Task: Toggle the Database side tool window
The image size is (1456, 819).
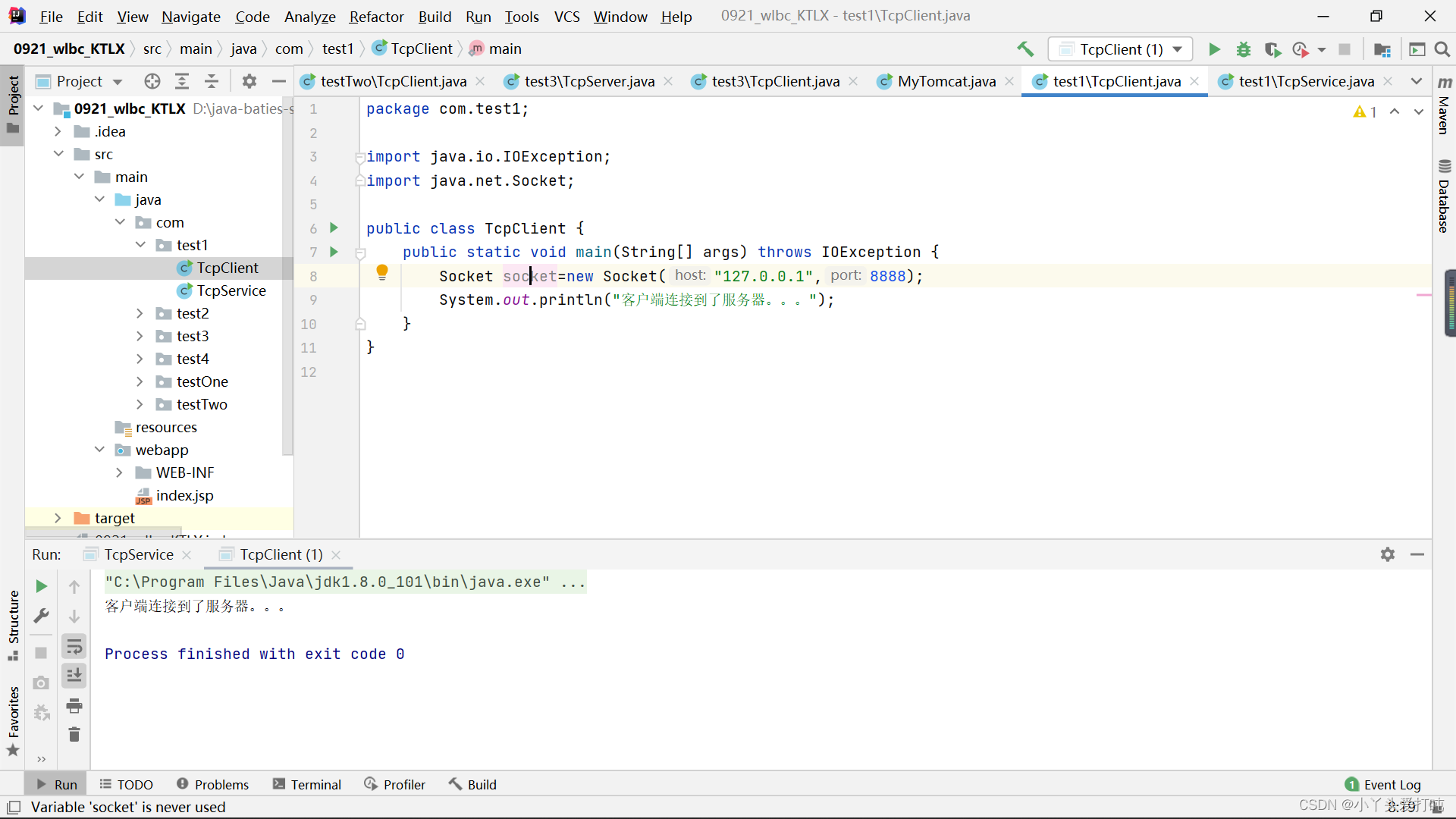Action: click(x=1444, y=196)
